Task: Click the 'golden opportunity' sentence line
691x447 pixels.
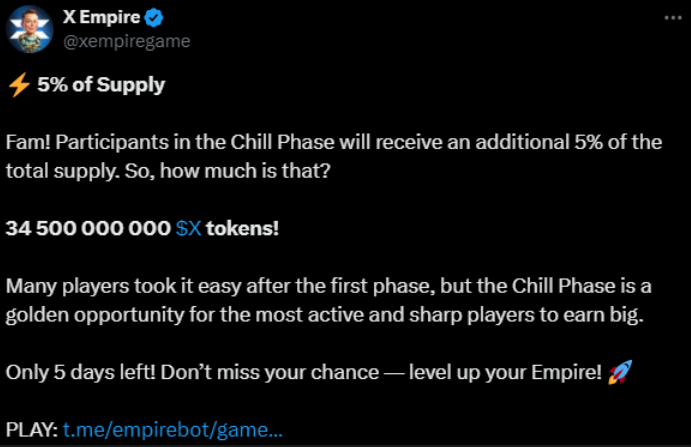Action: coord(325,315)
